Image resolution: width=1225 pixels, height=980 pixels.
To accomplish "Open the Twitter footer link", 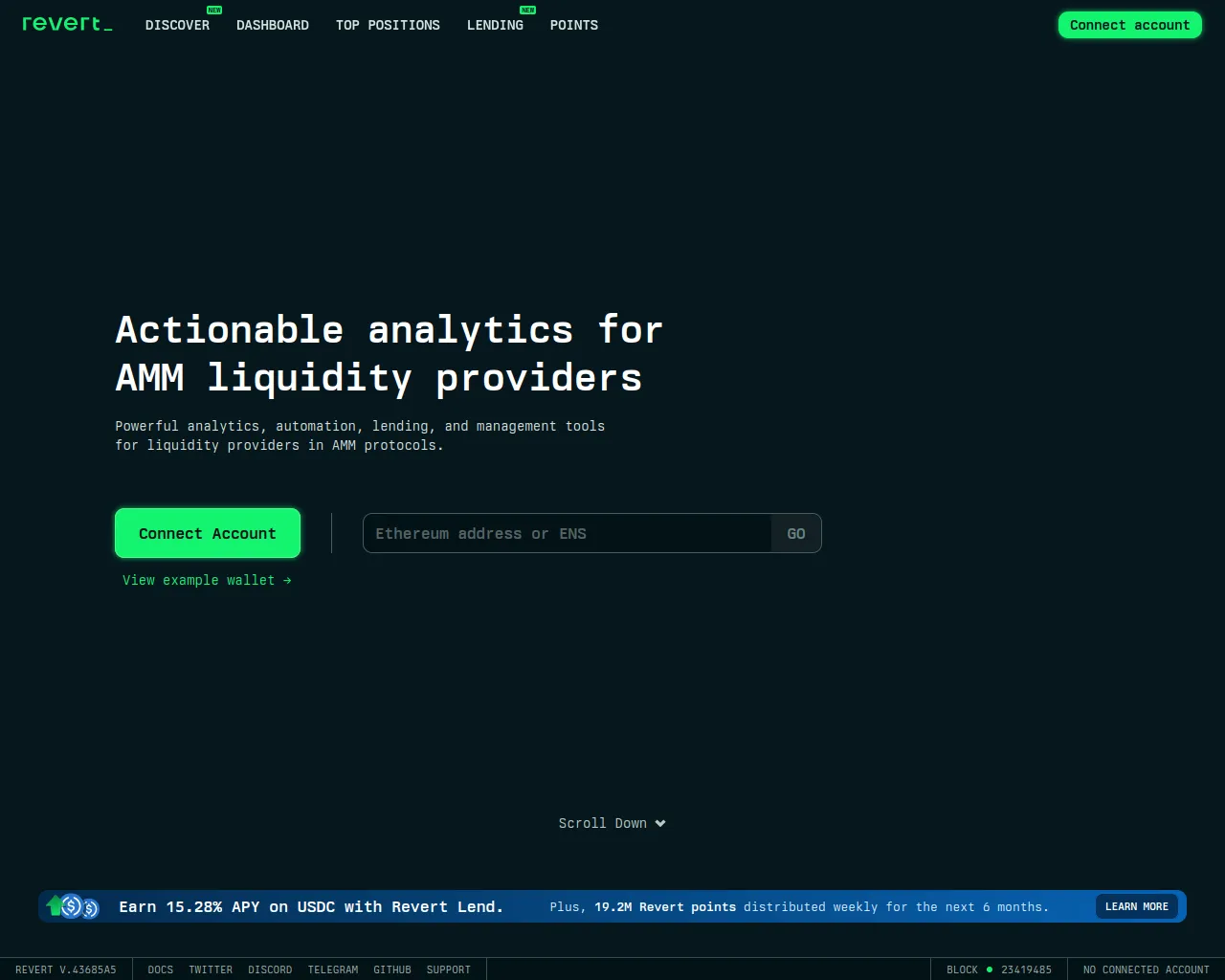I will pos(211,969).
